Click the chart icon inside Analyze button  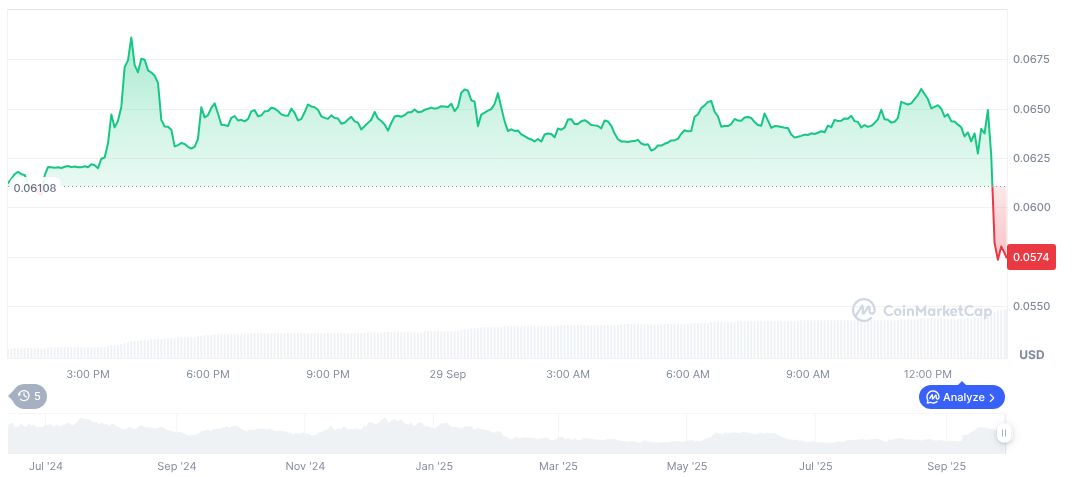point(933,397)
